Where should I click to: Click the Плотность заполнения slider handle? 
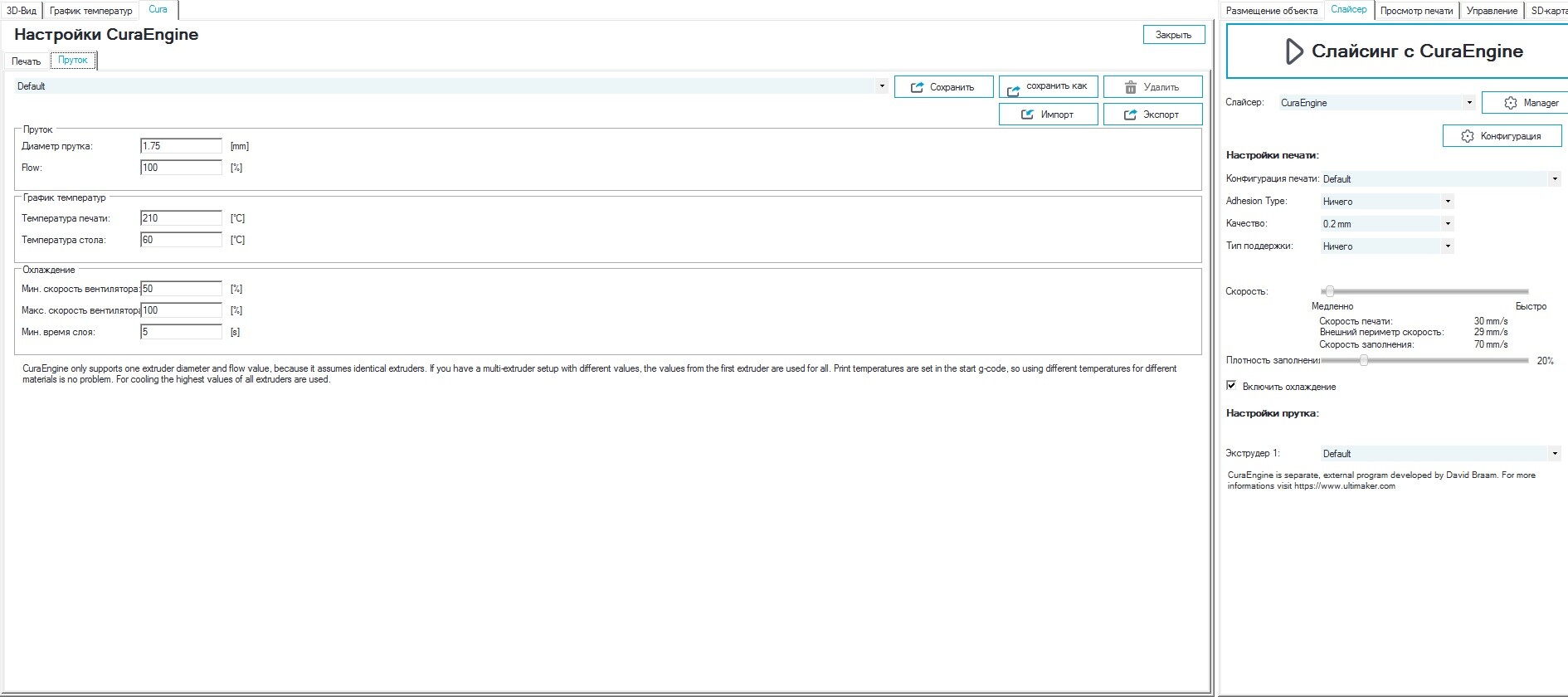coord(1364,360)
